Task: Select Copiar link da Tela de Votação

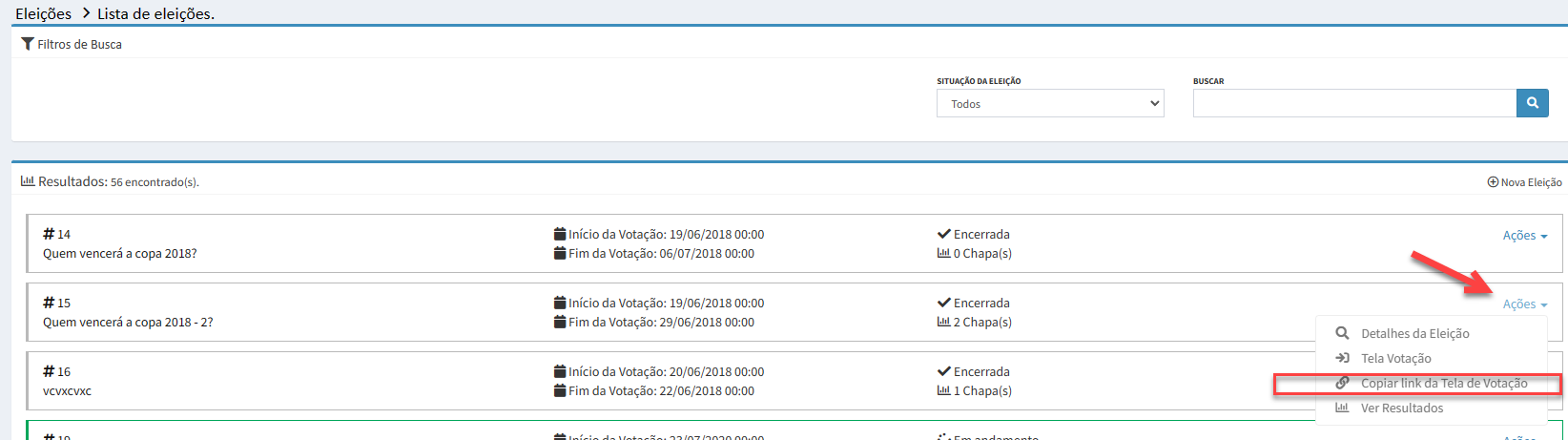Action: click(x=1443, y=384)
